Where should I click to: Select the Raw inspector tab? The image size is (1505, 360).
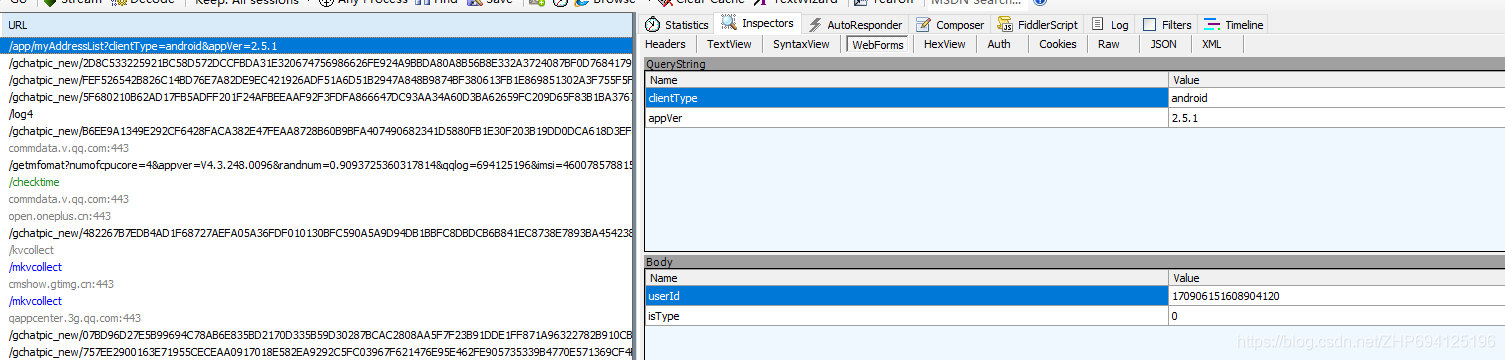coord(1108,44)
